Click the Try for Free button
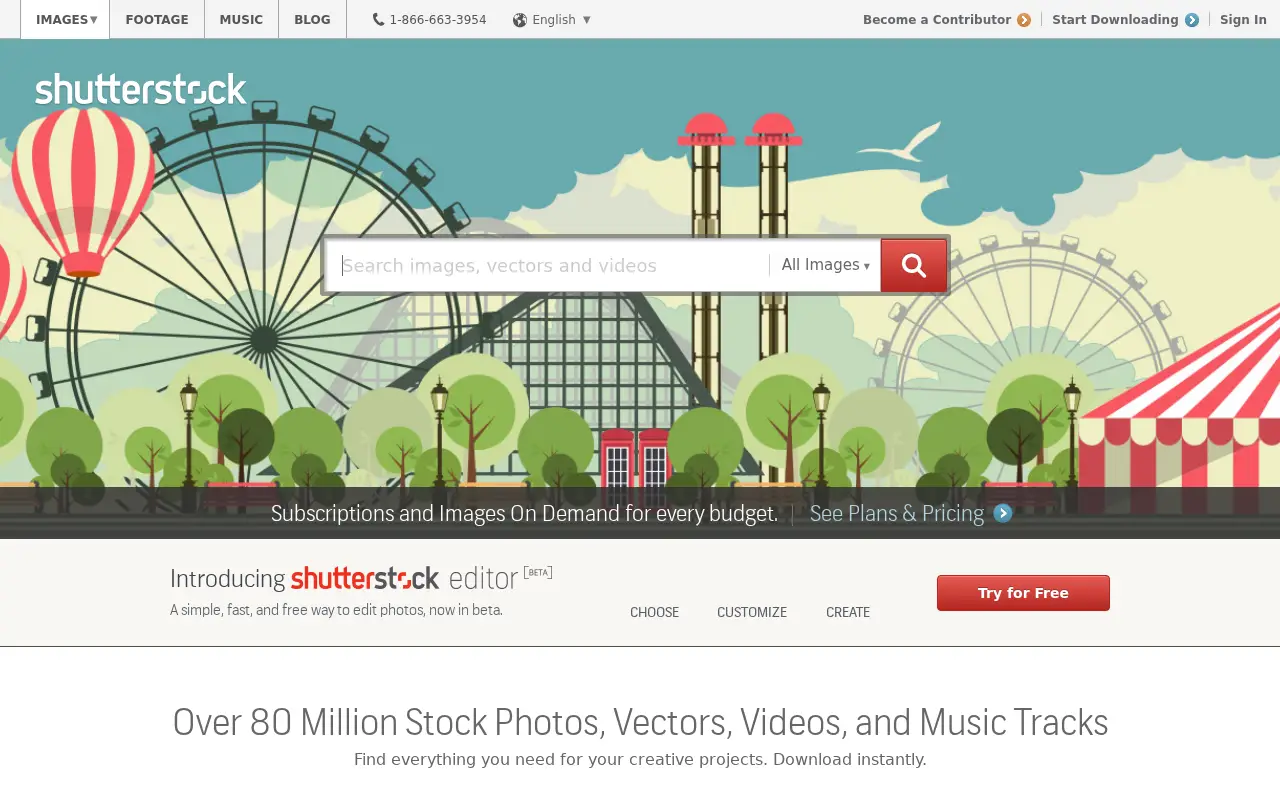This screenshot has width=1280, height=800. click(x=1023, y=593)
